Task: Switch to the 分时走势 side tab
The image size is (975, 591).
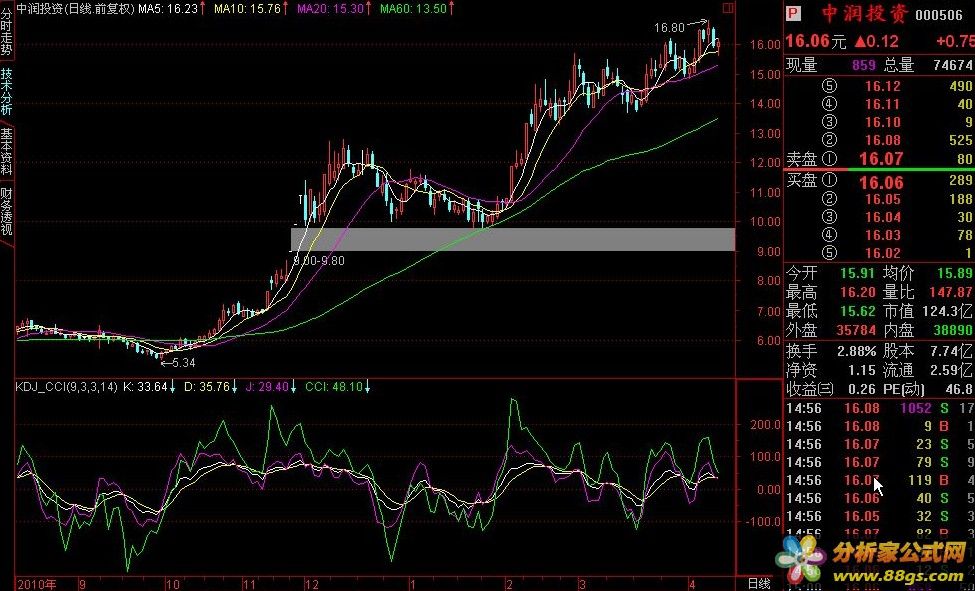Action: tap(6, 30)
